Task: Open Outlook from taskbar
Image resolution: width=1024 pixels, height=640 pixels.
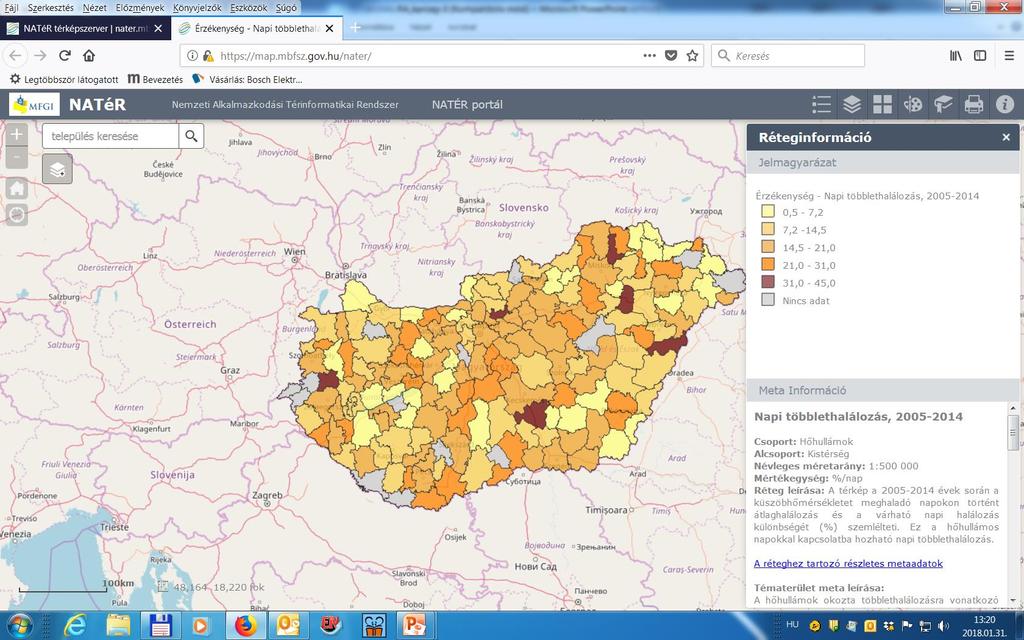Action: pyautogui.click(x=288, y=626)
